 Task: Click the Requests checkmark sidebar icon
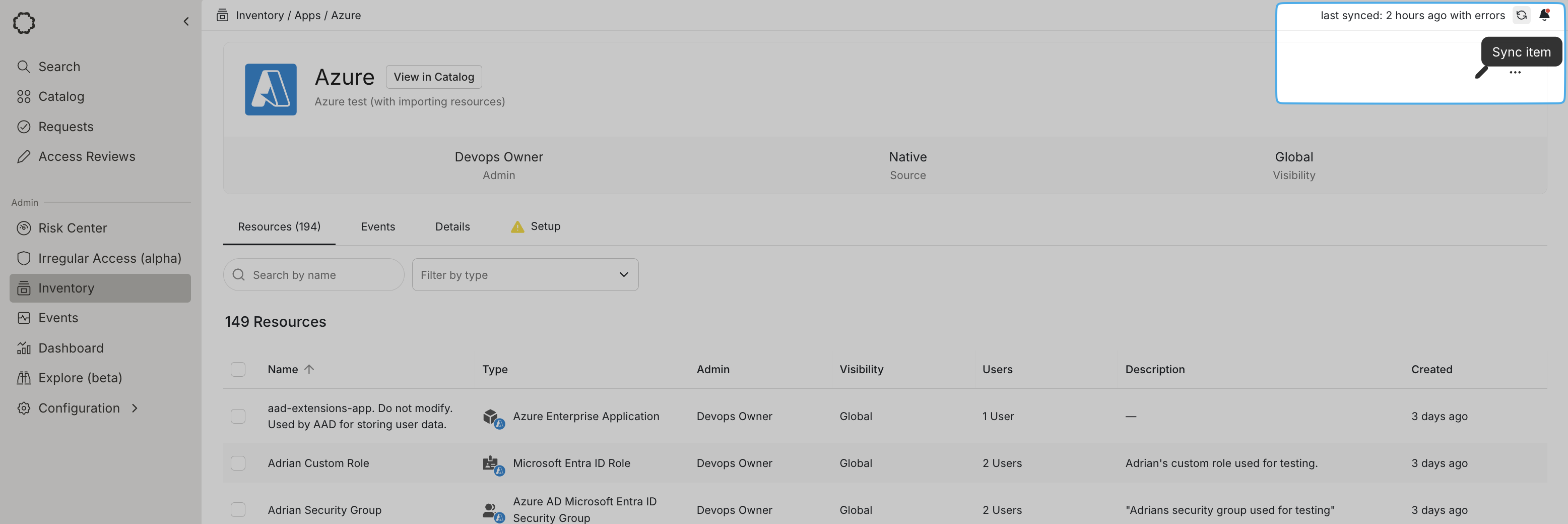[24, 127]
